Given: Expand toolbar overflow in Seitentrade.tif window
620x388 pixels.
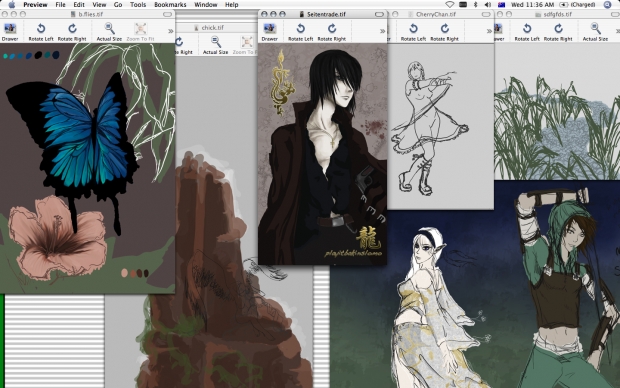Looking at the screenshot, I should click(x=382, y=31).
